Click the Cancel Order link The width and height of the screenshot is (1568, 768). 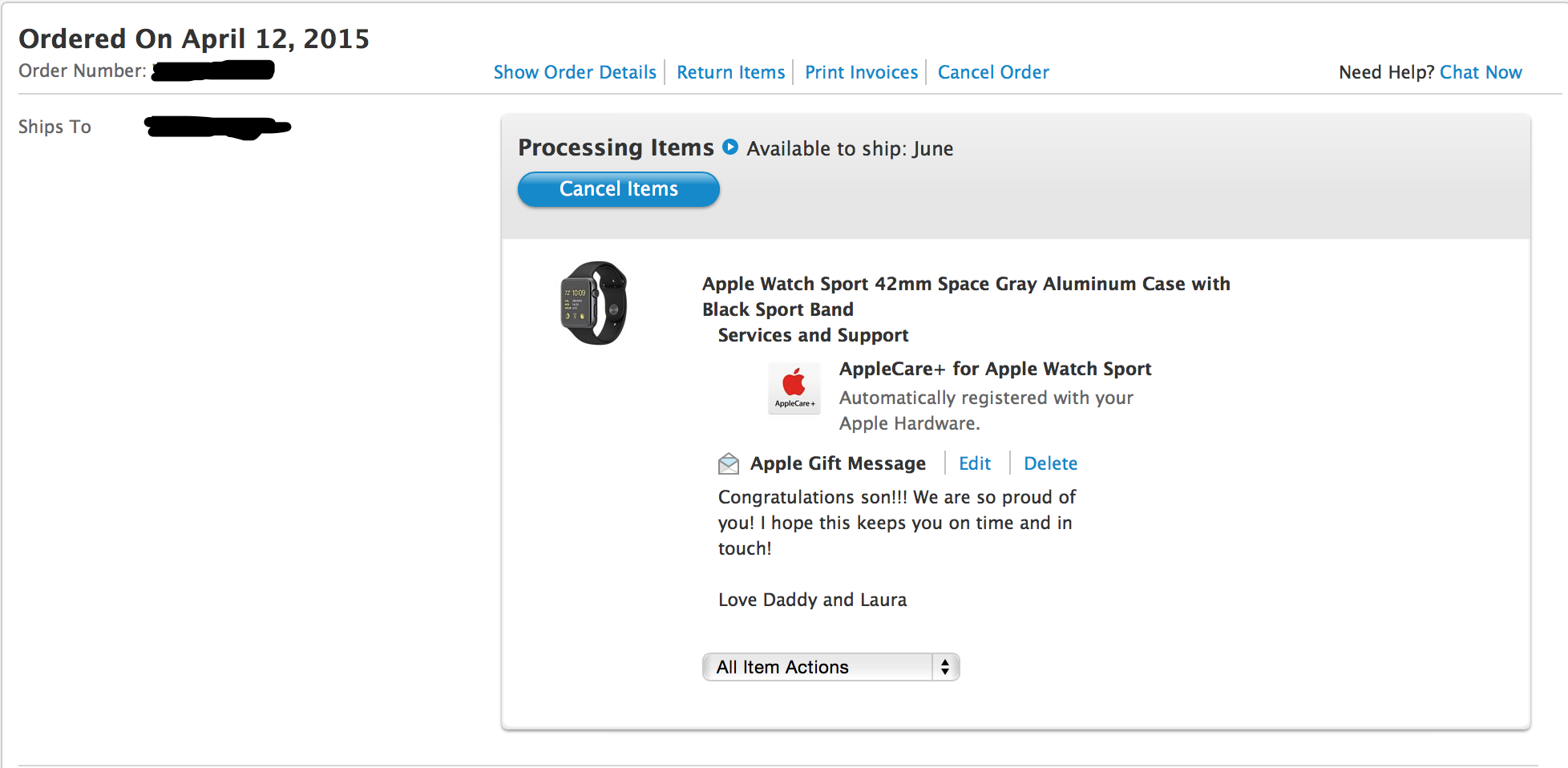pyautogui.click(x=993, y=72)
